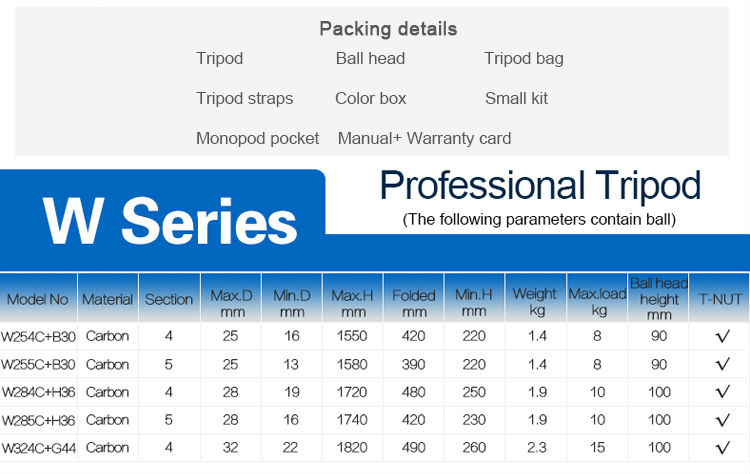750x474 pixels.
Task: Click the T-NUT checkmark for W255C+B30
Action: click(x=721, y=365)
